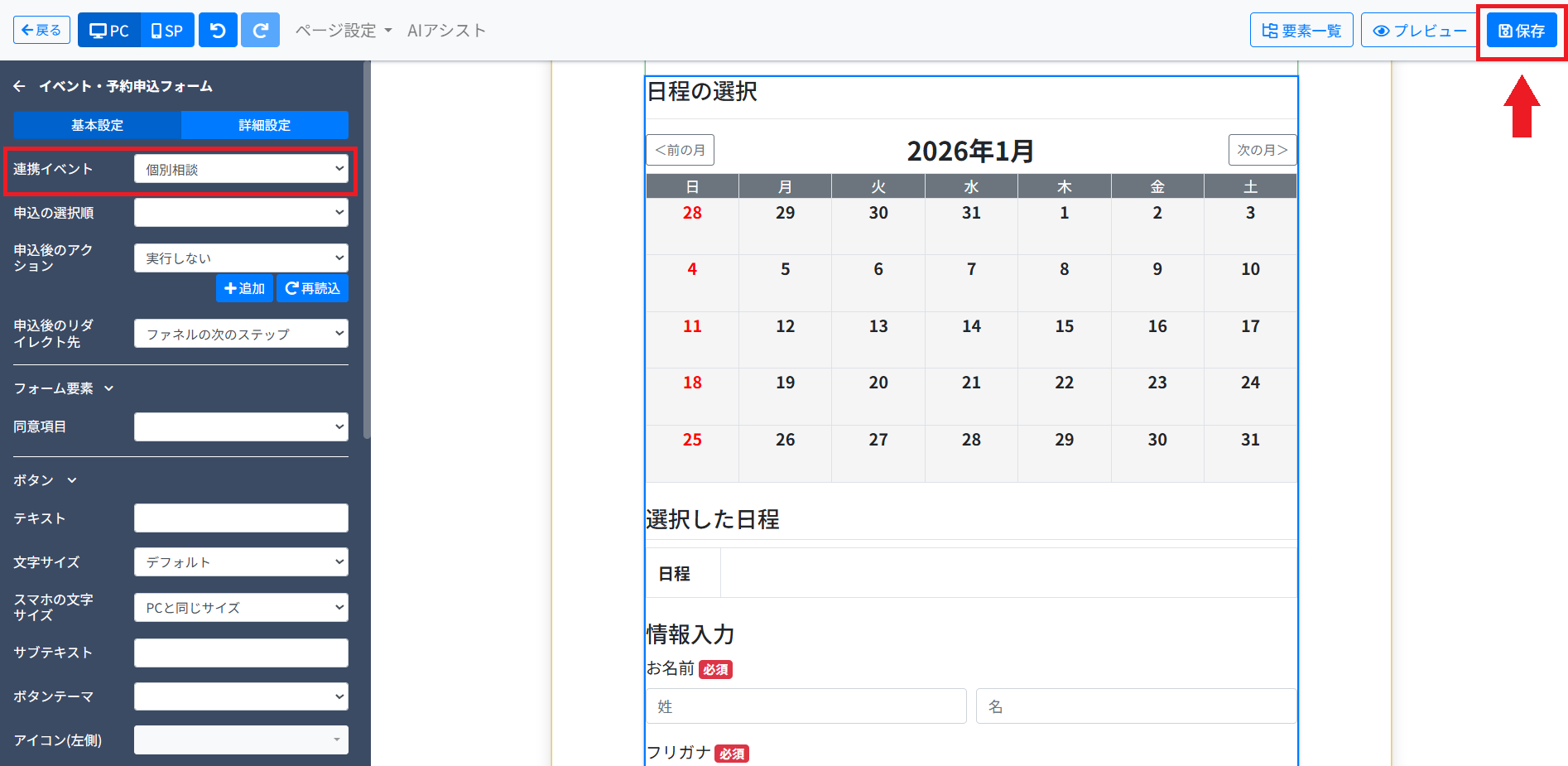Click the undo arrow icon
1568x766 pixels.
point(218,31)
